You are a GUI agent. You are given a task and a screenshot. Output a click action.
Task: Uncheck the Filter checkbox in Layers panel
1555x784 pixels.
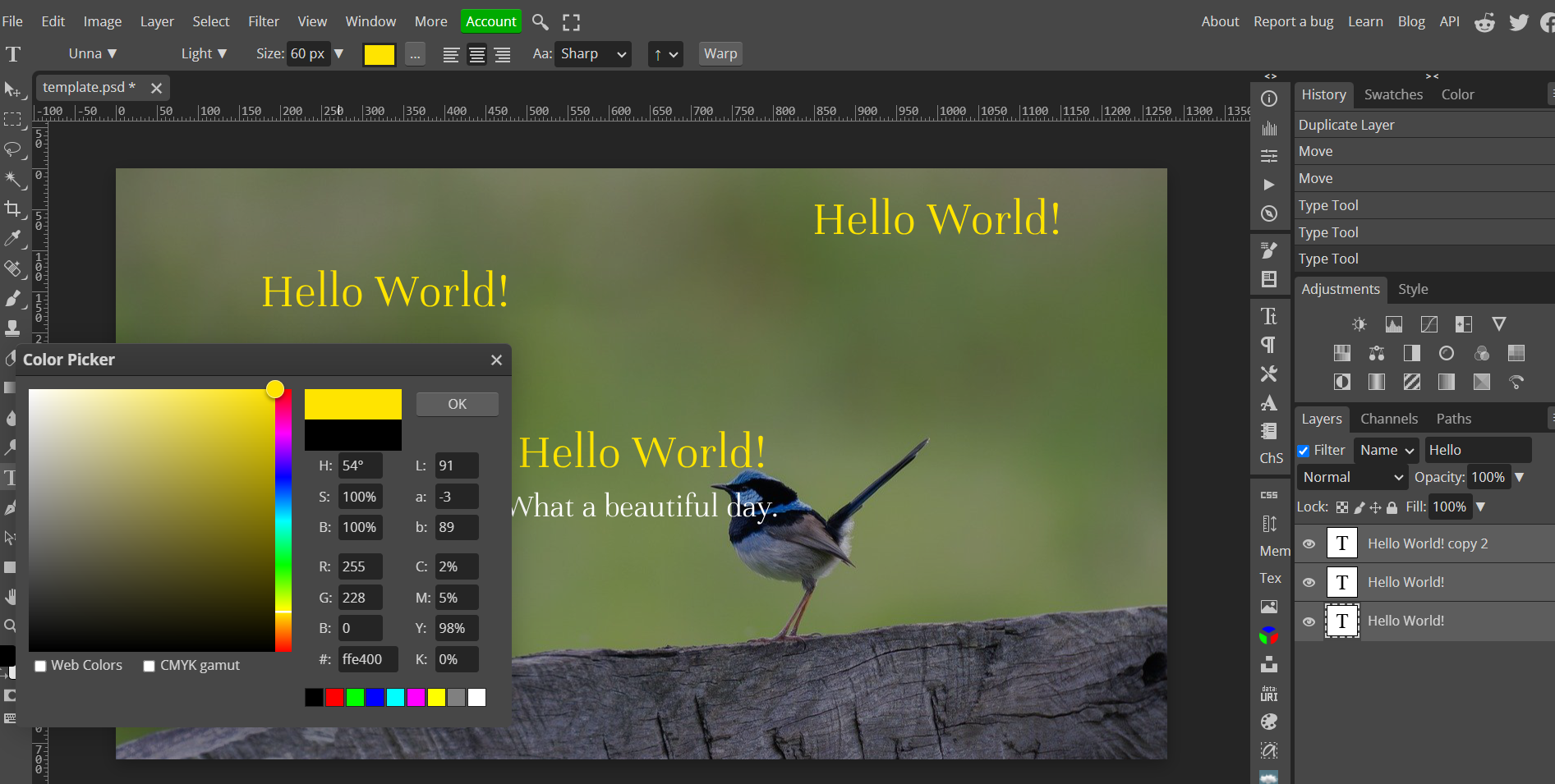[1303, 450]
